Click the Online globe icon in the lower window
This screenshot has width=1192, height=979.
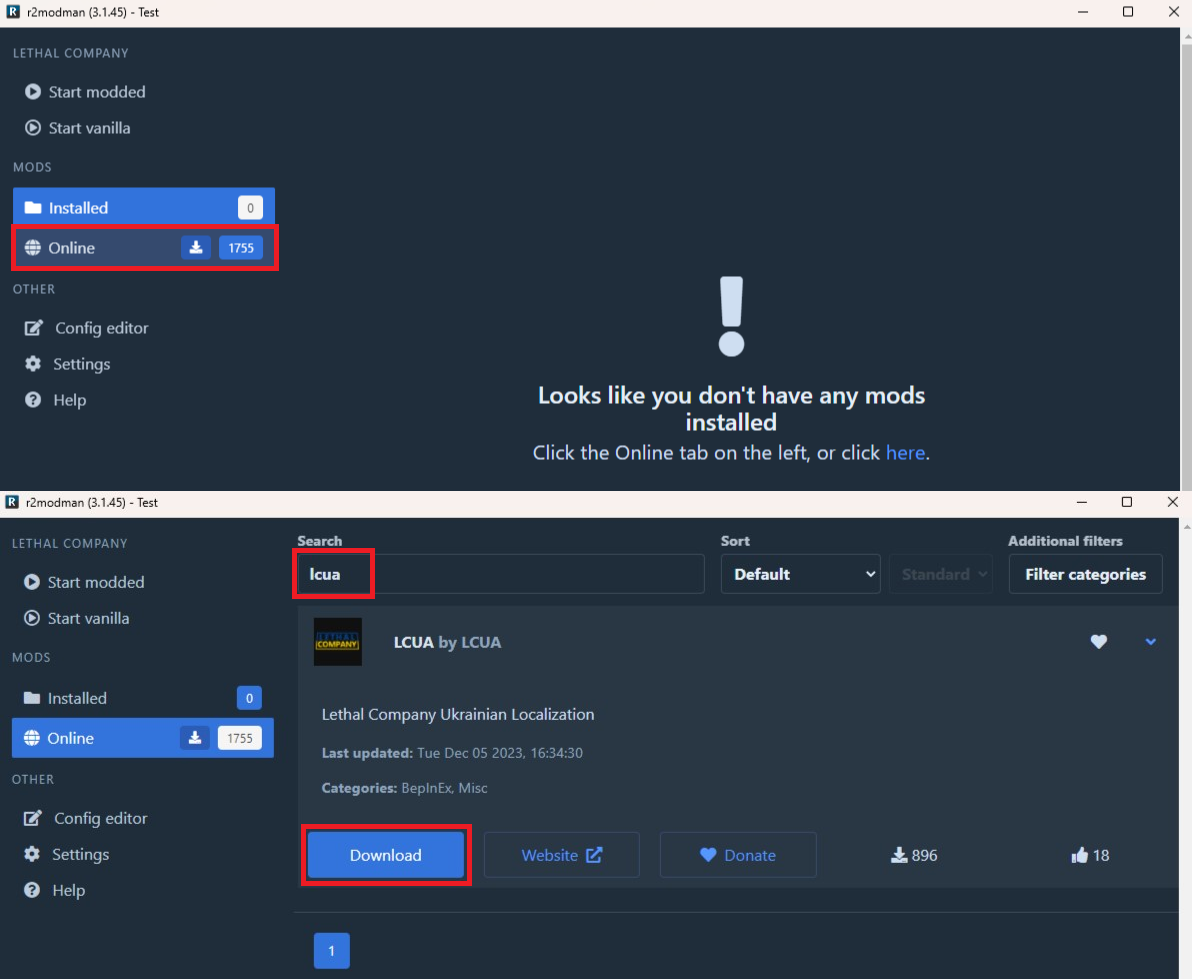tap(32, 738)
